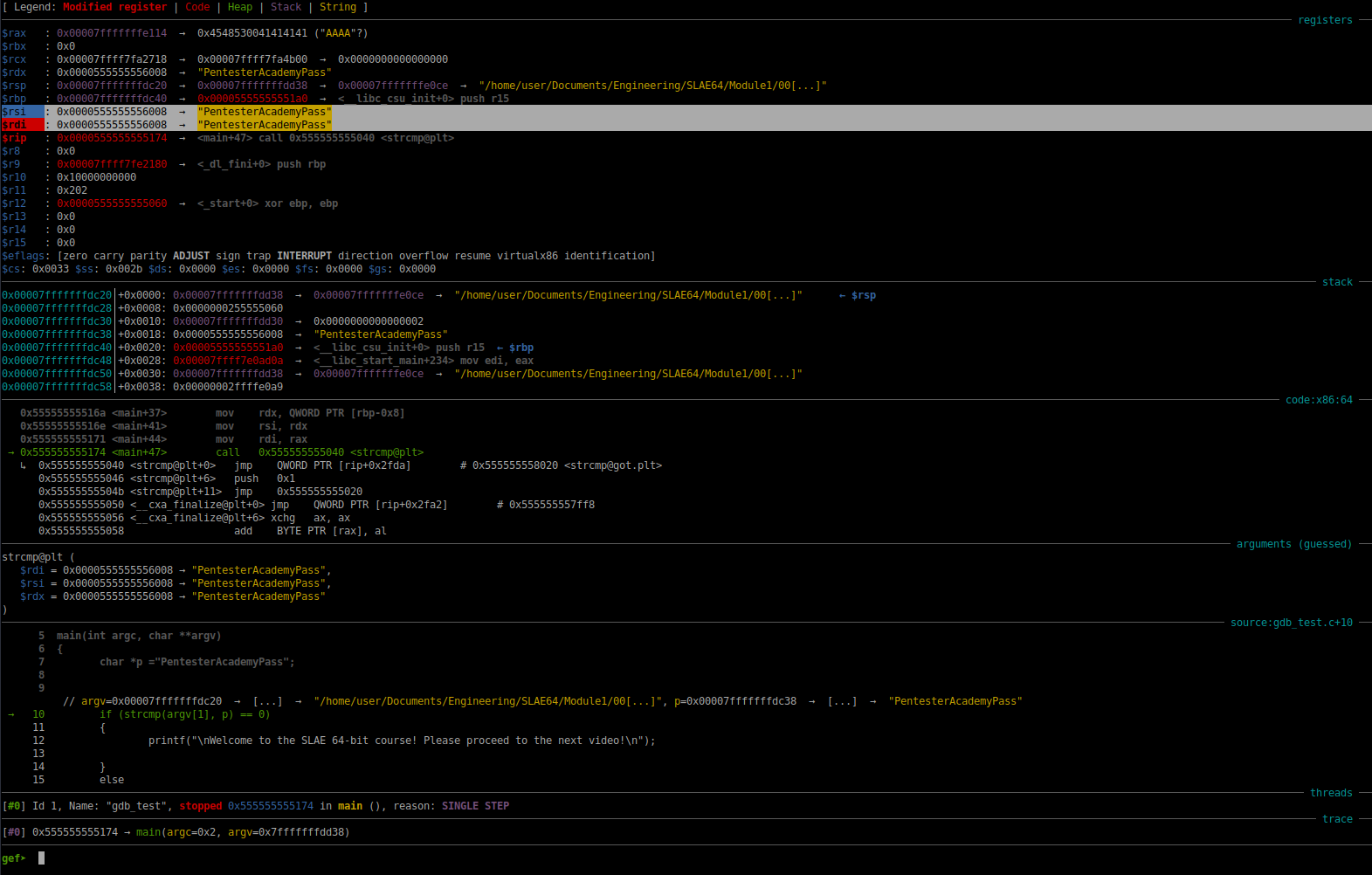The width and height of the screenshot is (1372, 875).
Task: Click the $eflags label
Action: [x=24, y=256]
